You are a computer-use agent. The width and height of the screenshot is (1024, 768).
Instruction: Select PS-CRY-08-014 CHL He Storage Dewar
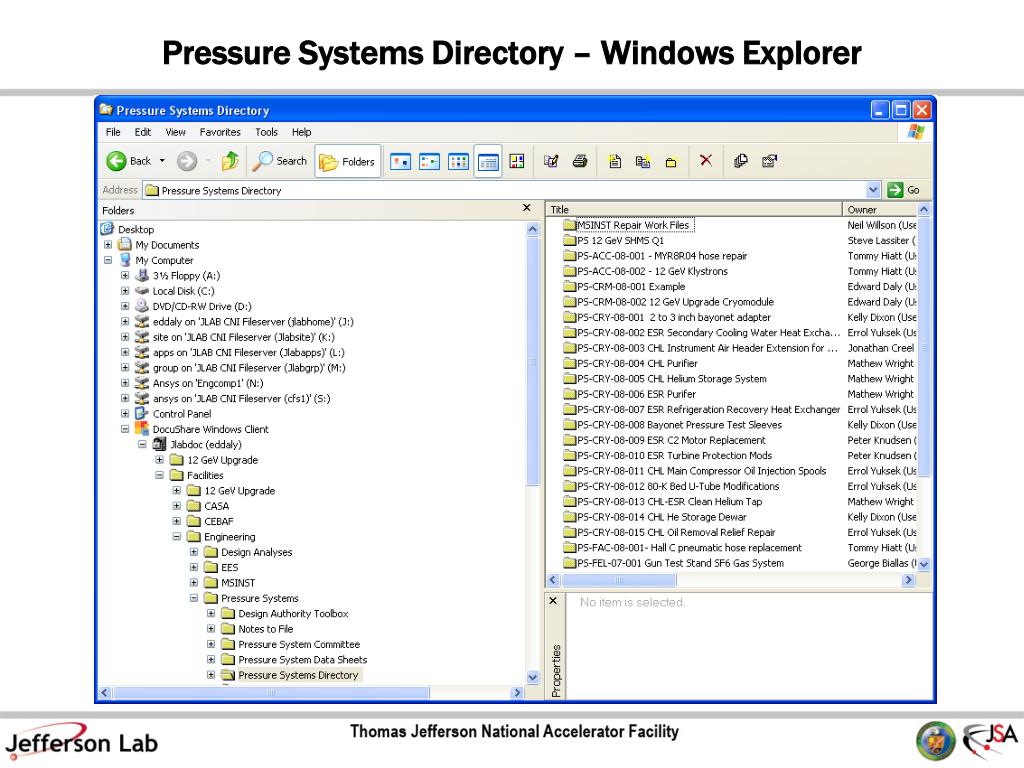[x=661, y=517]
